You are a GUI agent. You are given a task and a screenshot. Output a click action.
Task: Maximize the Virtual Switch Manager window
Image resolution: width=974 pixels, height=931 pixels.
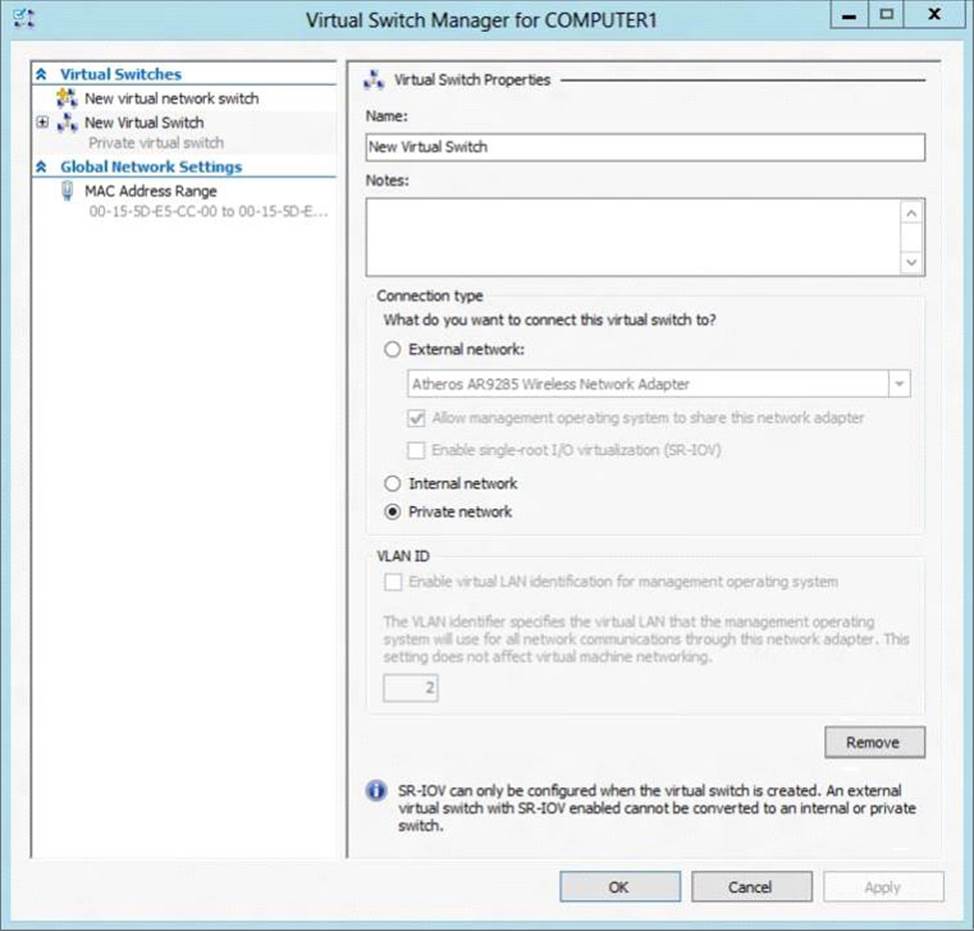[x=886, y=15]
